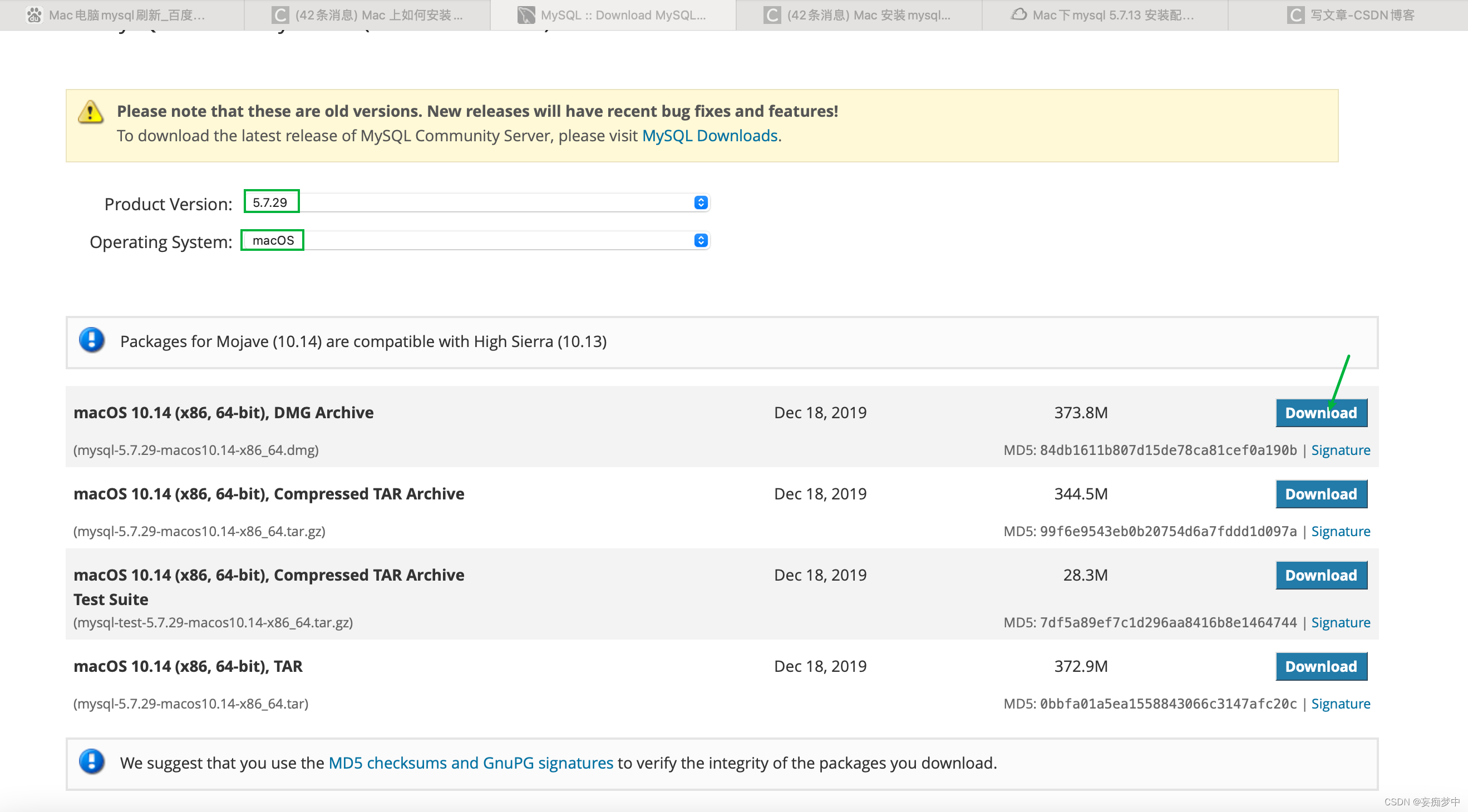The image size is (1468, 812).
Task: Open Signature link for 344.5M tar.gz
Action: pyautogui.click(x=1341, y=531)
